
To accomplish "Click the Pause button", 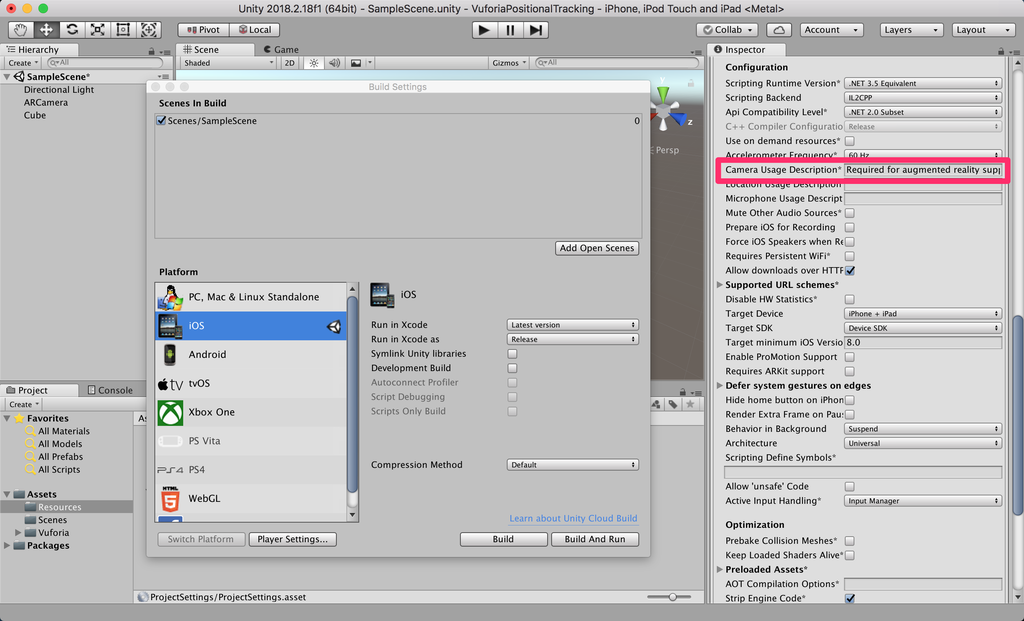I will [x=510, y=29].
